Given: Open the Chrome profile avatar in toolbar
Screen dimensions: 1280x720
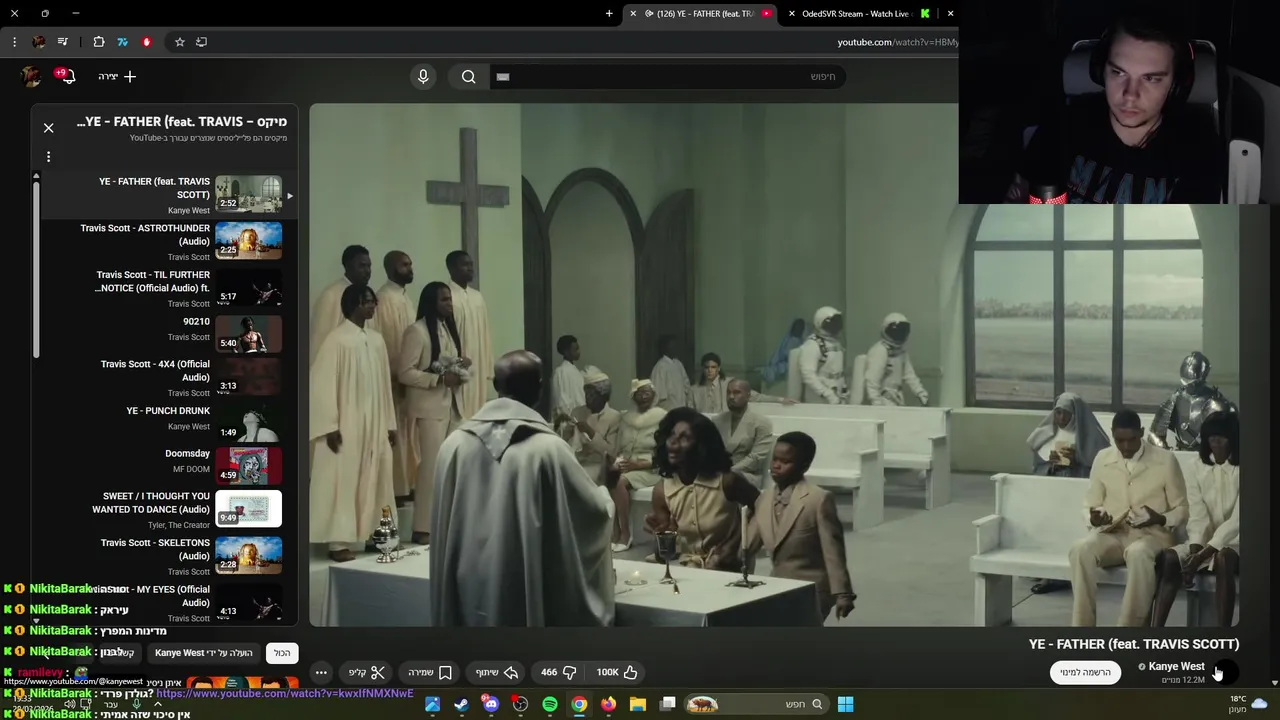Looking at the screenshot, I should click(38, 42).
